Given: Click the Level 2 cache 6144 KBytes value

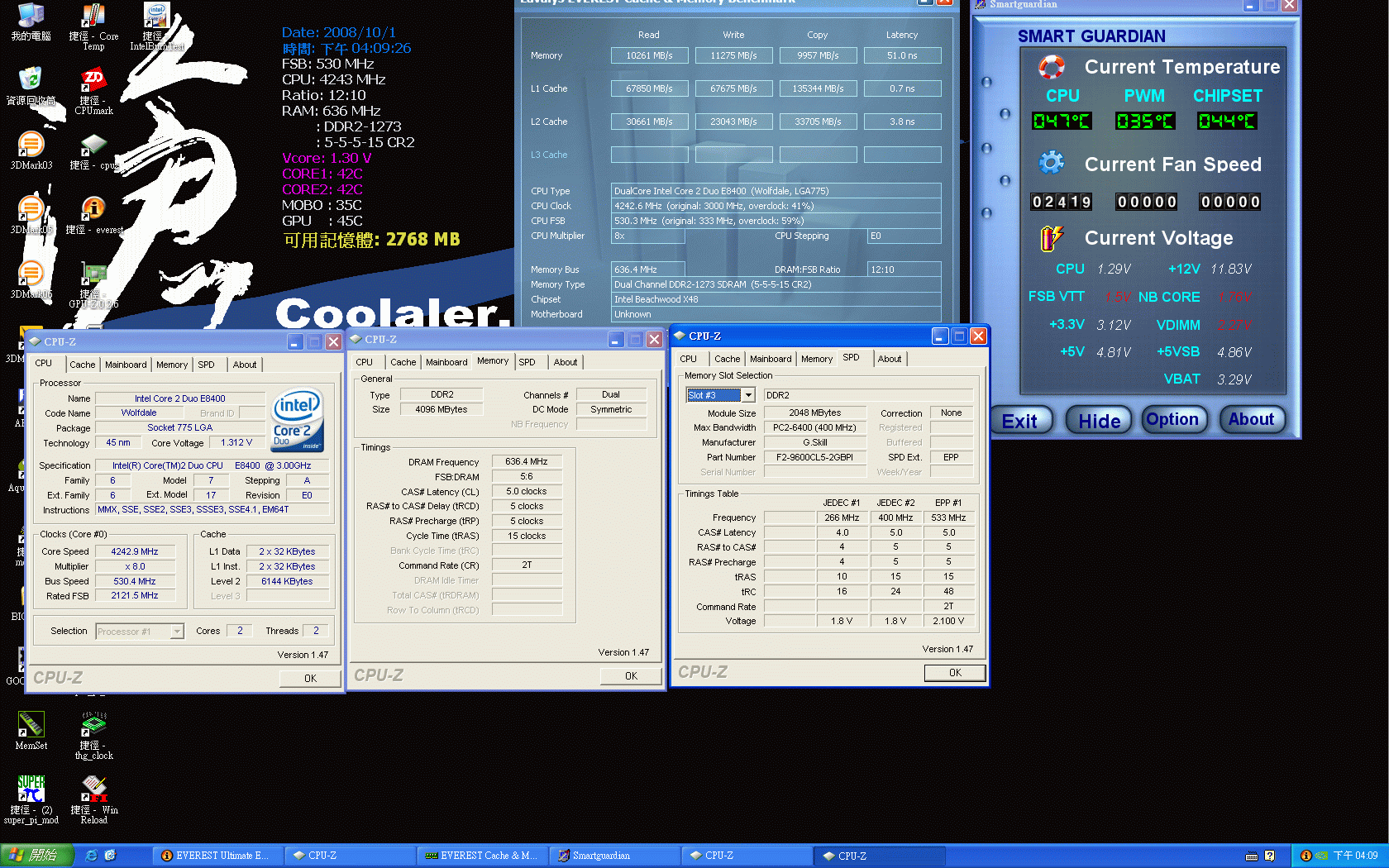Looking at the screenshot, I should coord(287,581).
